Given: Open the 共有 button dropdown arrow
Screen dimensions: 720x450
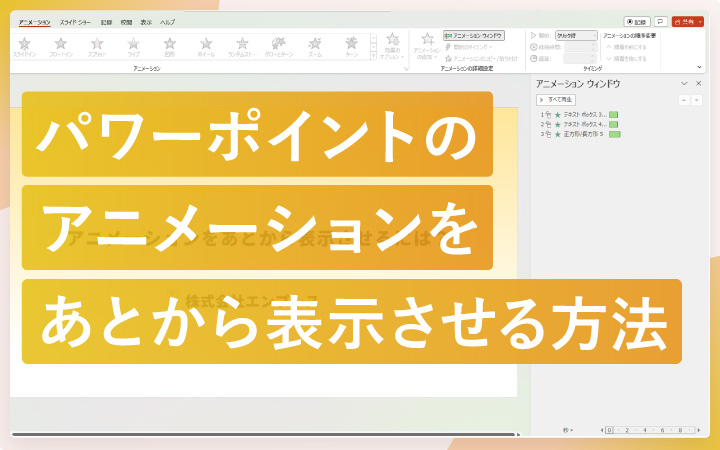Looking at the screenshot, I should [700, 22].
